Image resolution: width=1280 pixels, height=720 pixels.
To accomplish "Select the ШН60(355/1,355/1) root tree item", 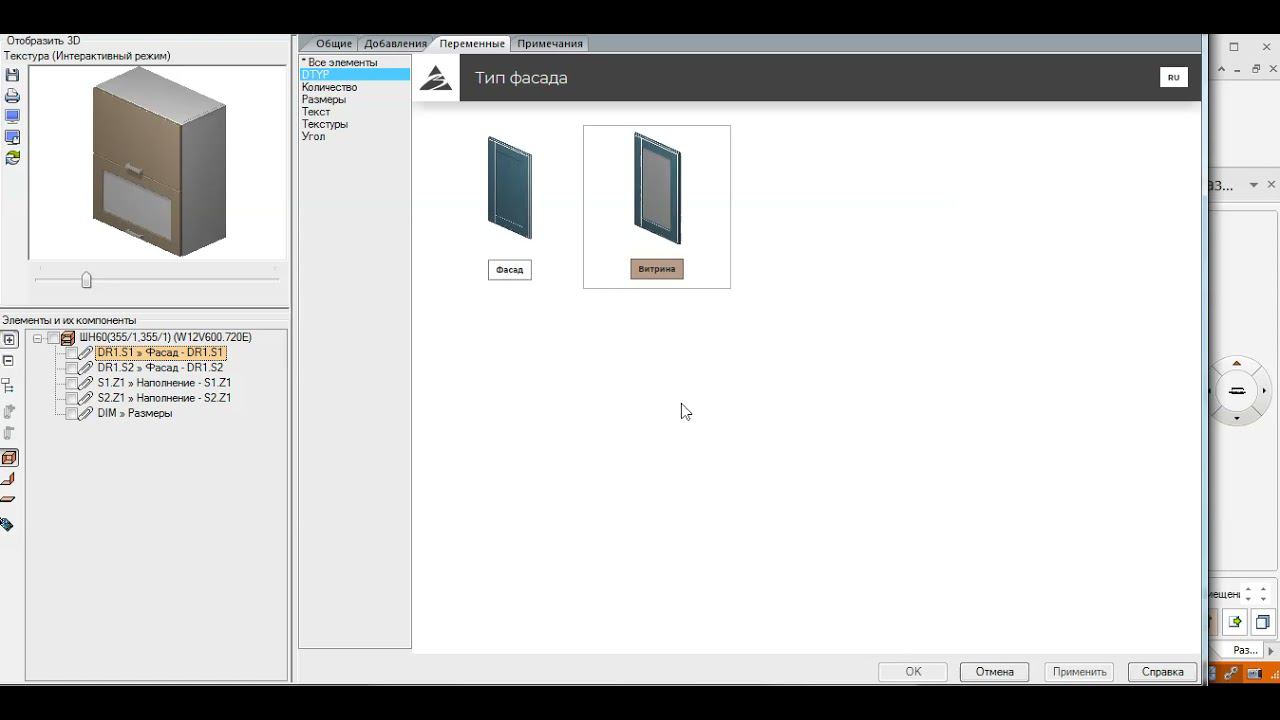I will pos(165,338).
